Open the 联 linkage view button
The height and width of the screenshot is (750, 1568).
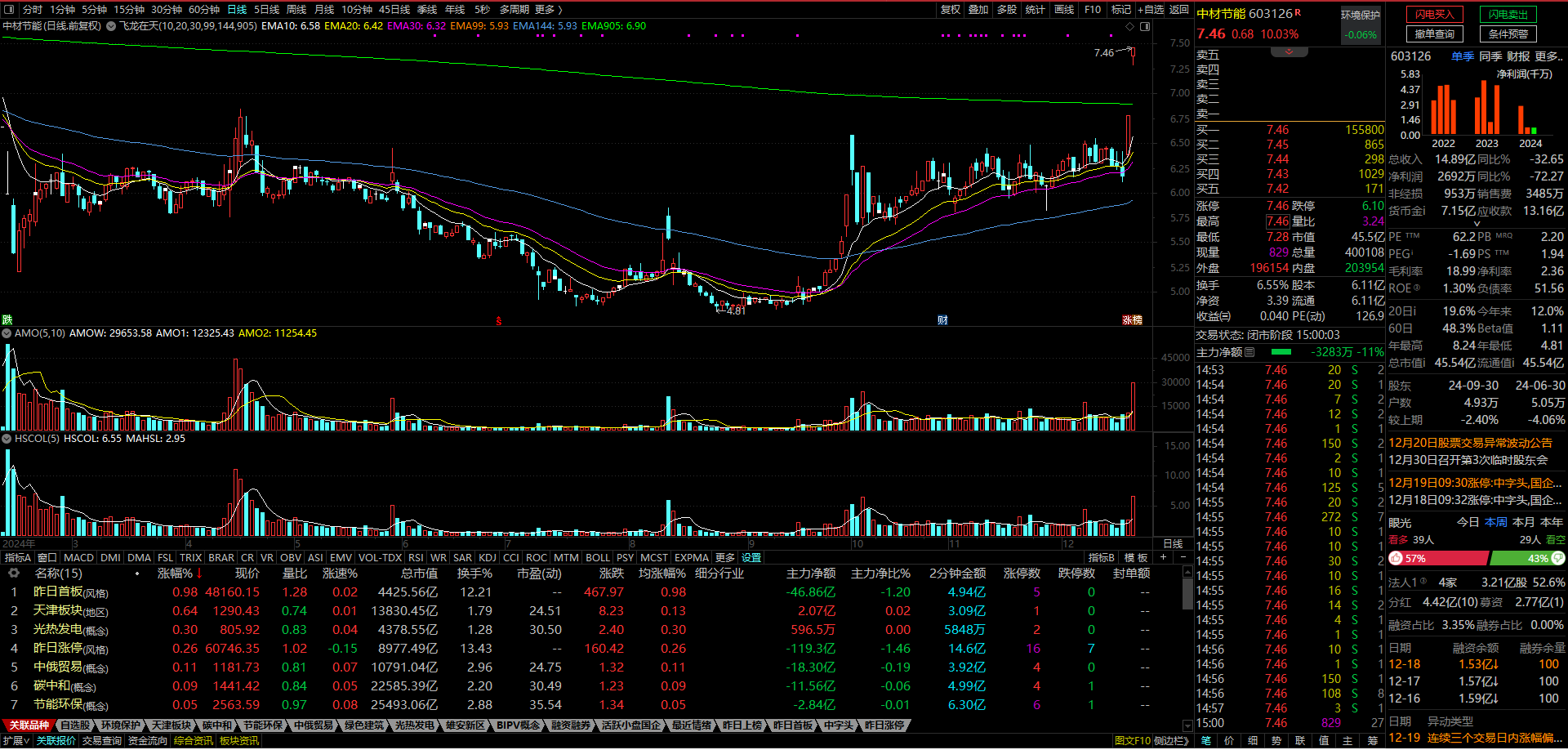point(1300,741)
